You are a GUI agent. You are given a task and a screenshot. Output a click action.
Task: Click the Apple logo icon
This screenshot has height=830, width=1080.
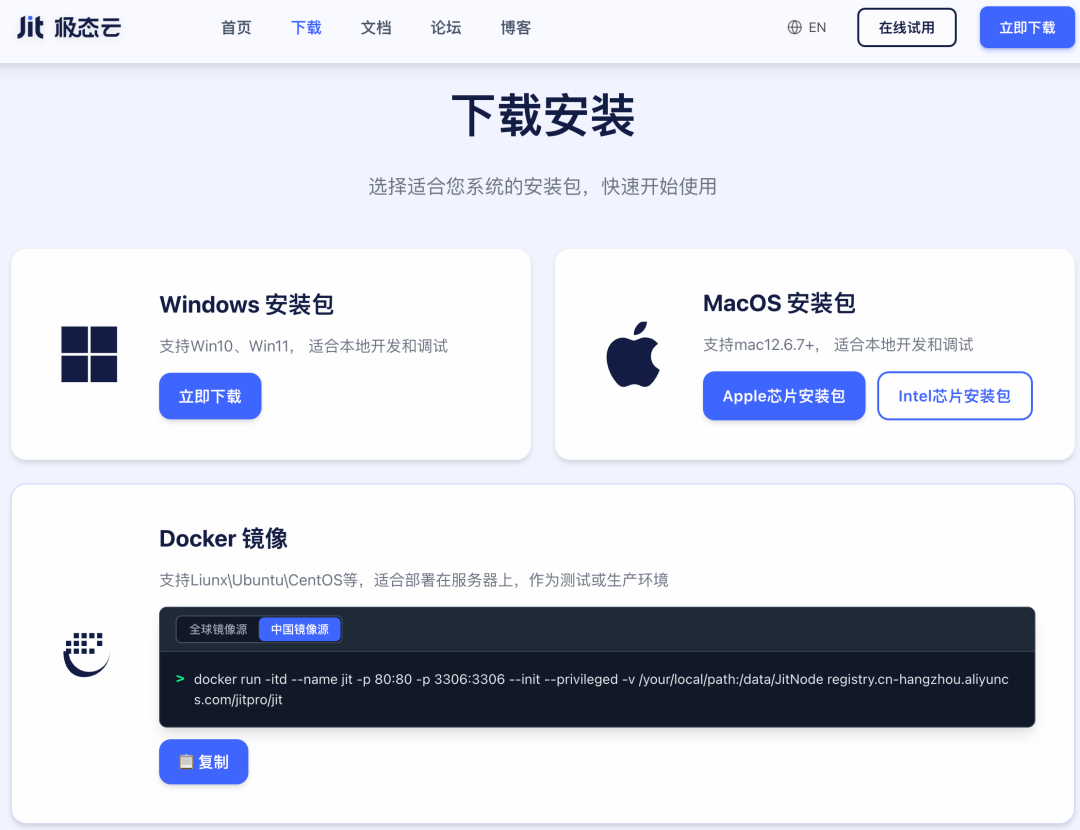(633, 354)
